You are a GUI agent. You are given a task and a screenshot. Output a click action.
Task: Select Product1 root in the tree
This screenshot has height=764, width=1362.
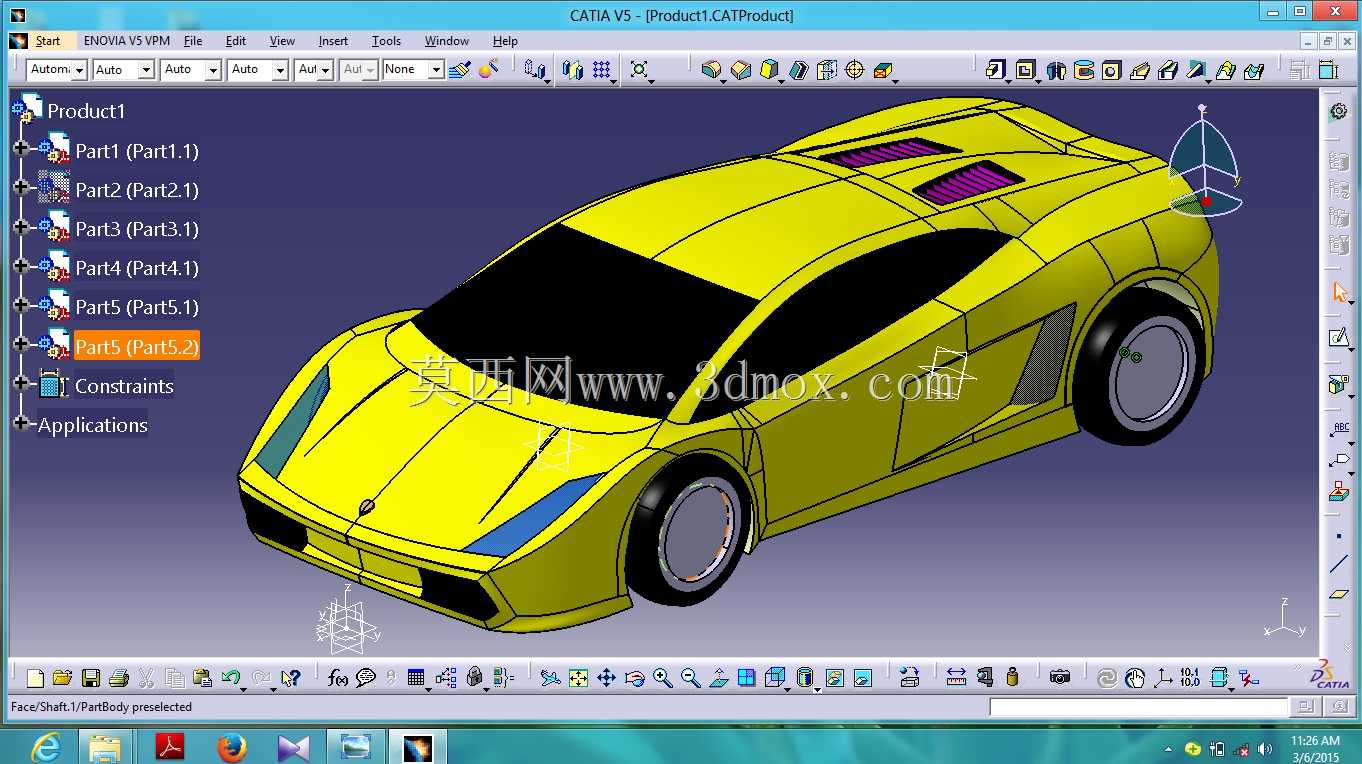point(86,111)
